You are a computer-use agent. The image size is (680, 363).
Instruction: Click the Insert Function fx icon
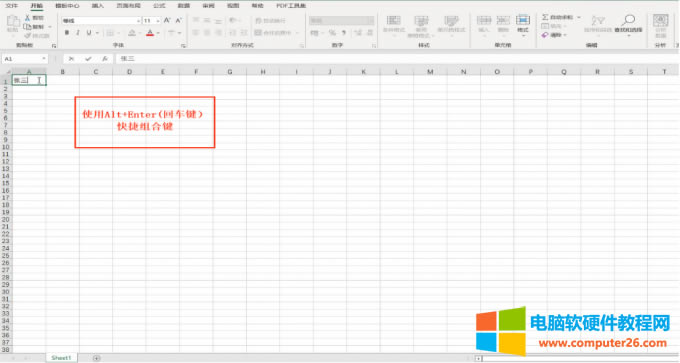click(x=105, y=59)
